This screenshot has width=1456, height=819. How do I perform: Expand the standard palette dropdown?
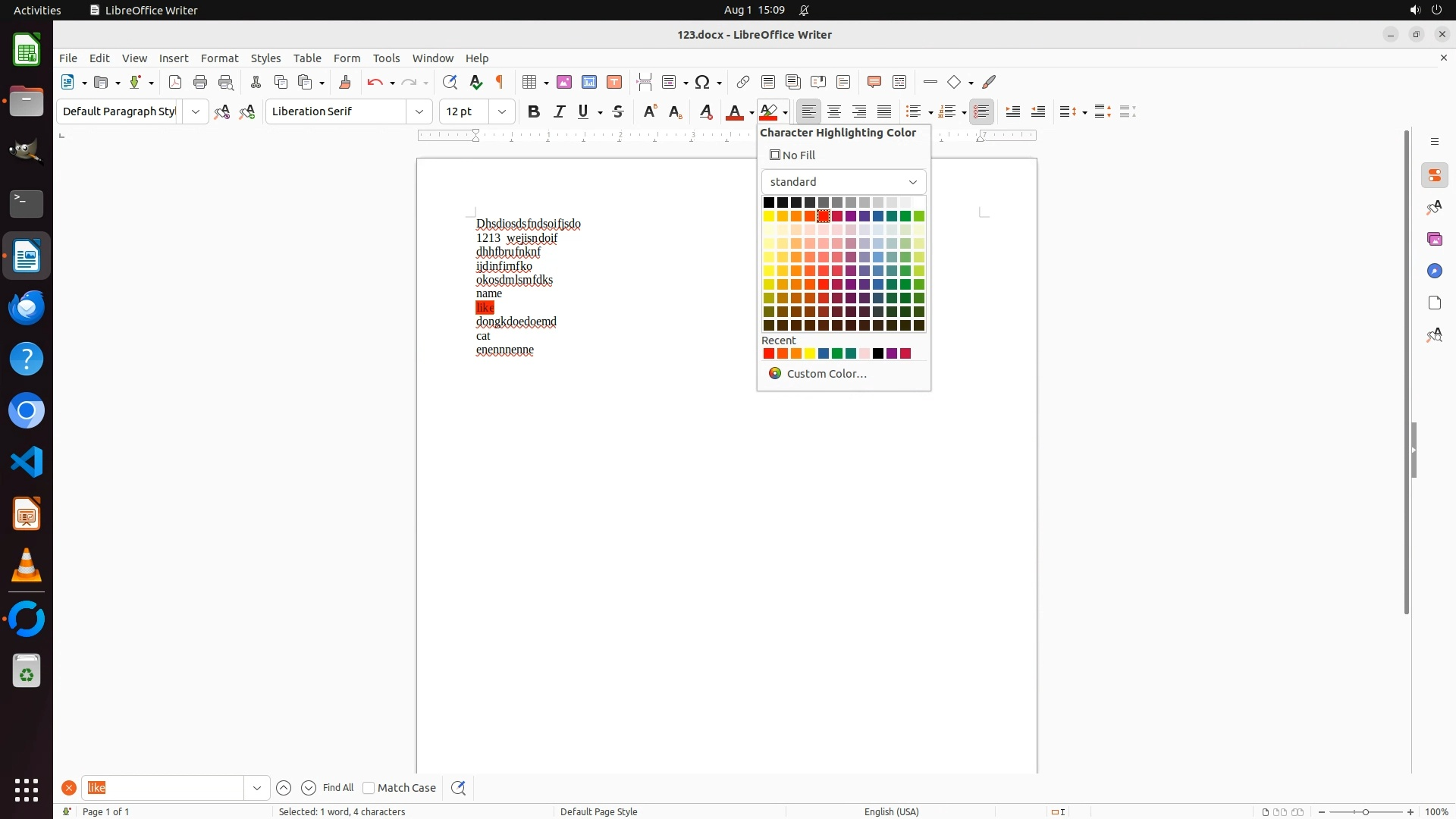pos(843,182)
